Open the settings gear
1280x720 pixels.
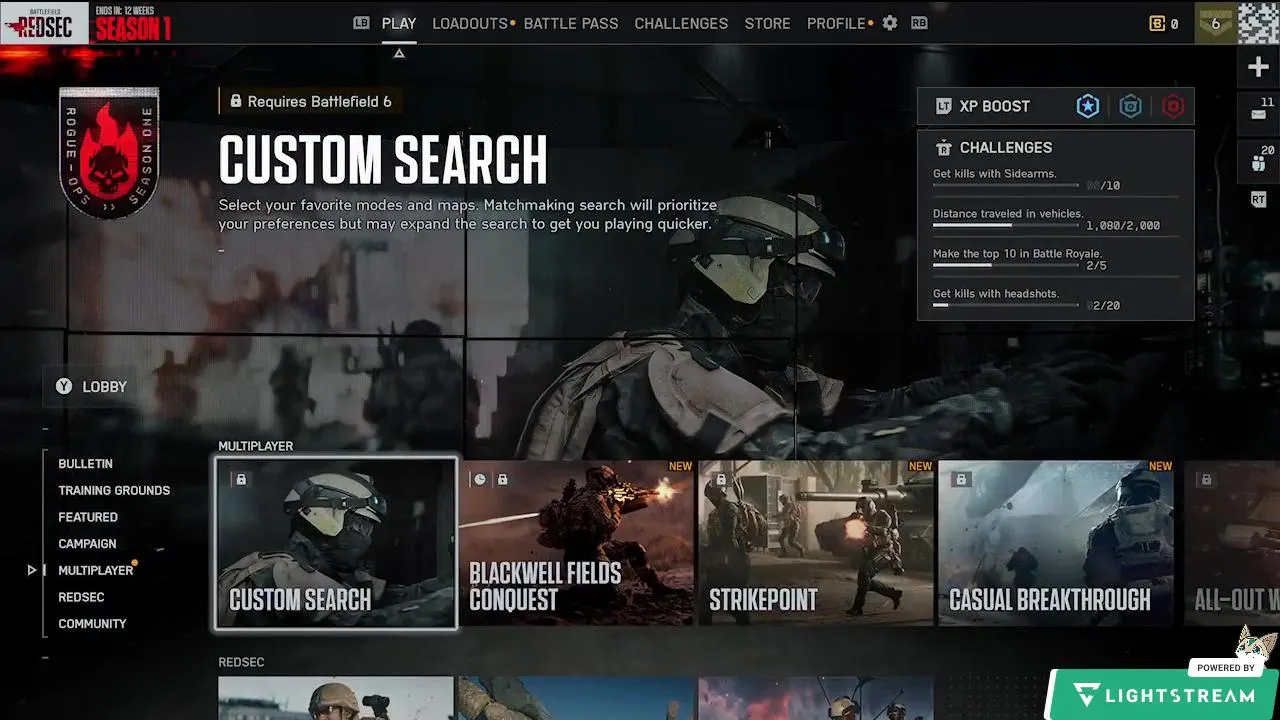[x=890, y=23]
